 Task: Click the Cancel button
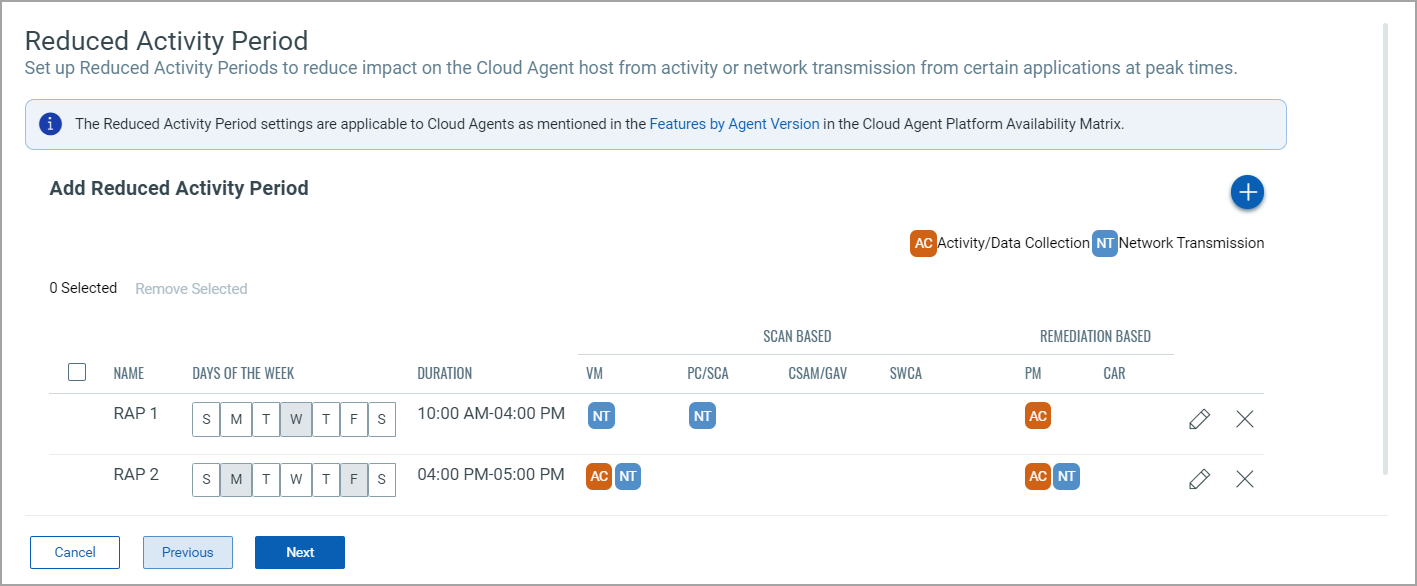(x=75, y=552)
